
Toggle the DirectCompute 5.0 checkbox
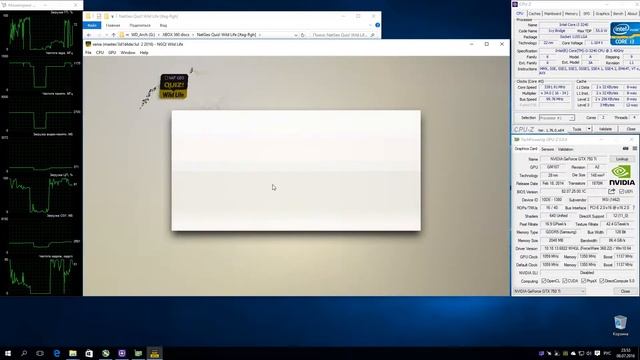[x=602, y=281]
